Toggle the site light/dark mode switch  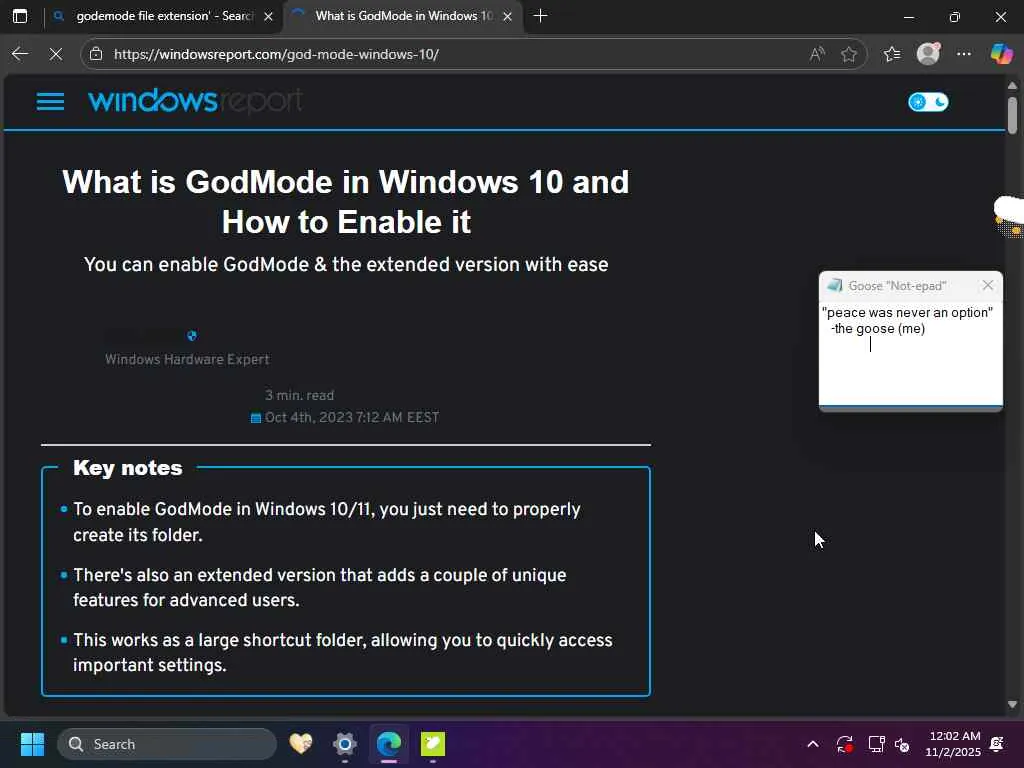[x=928, y=102]
